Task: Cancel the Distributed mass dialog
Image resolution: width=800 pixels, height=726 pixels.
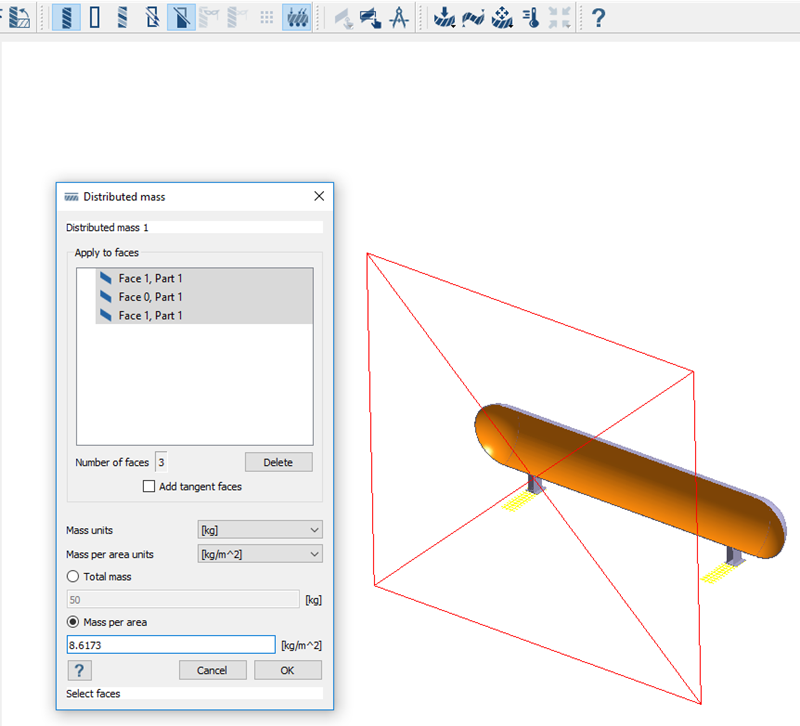Action: click(x=212, y=670)
